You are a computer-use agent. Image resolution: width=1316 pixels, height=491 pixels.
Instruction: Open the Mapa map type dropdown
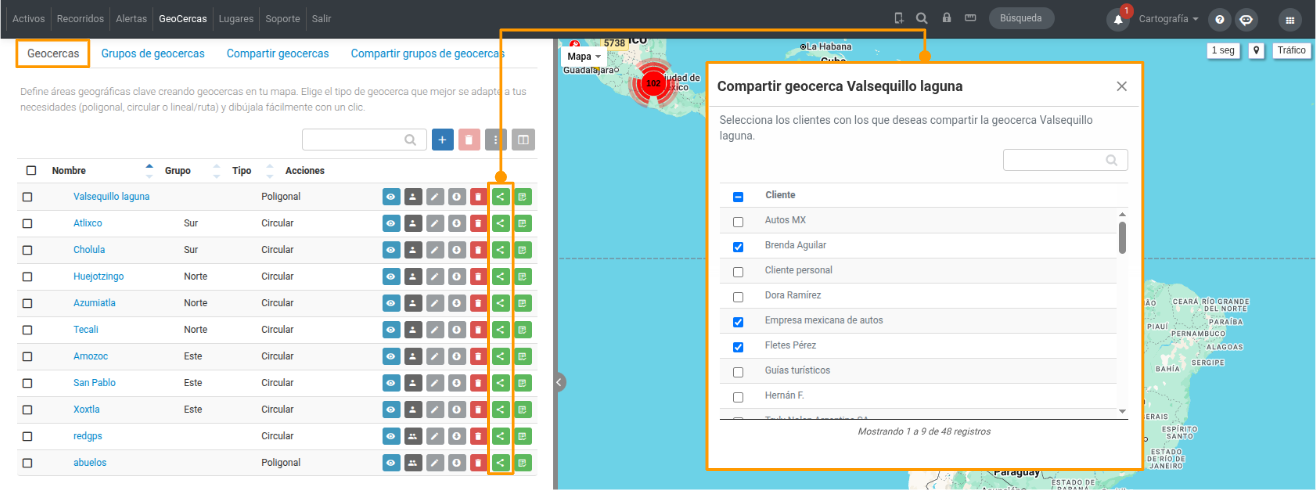pyautogui.click(x=584, y=57)
